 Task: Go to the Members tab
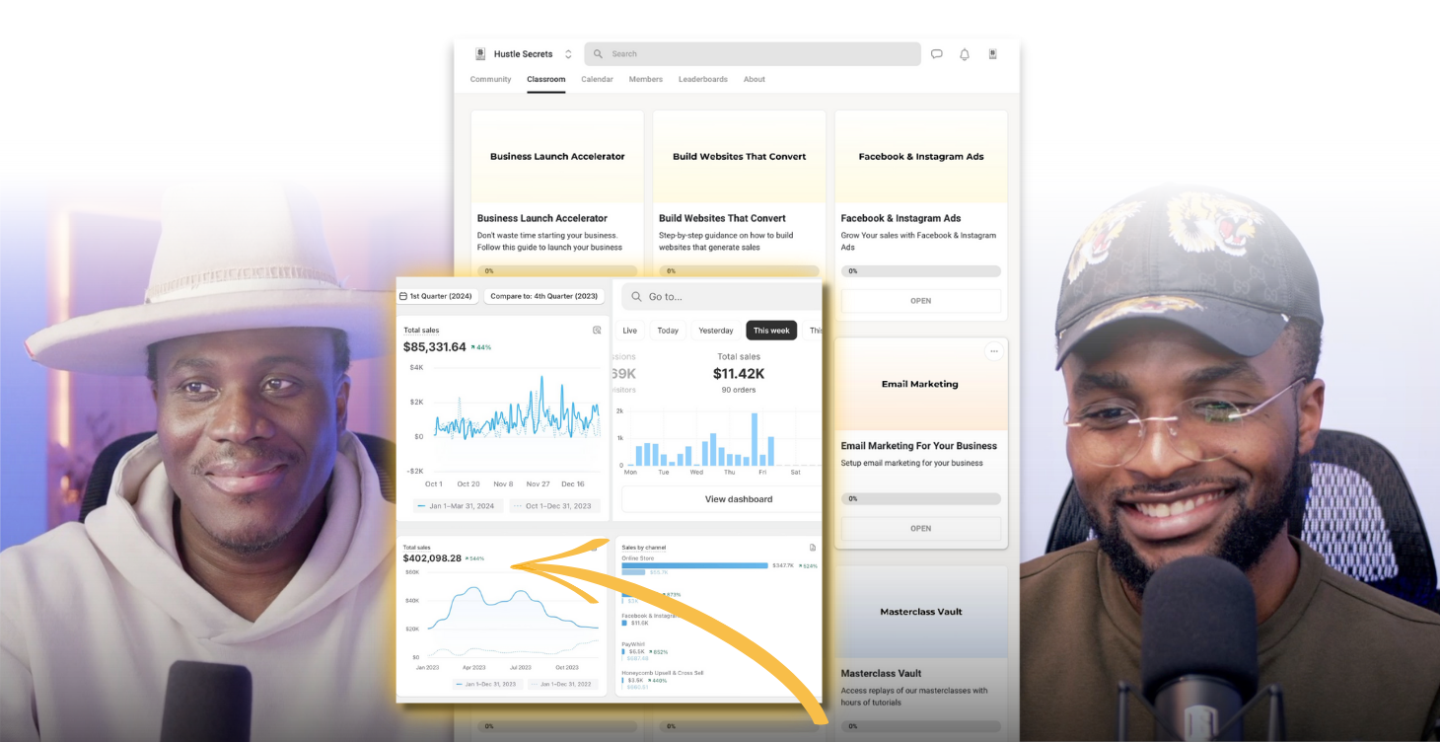click(646, 79)
